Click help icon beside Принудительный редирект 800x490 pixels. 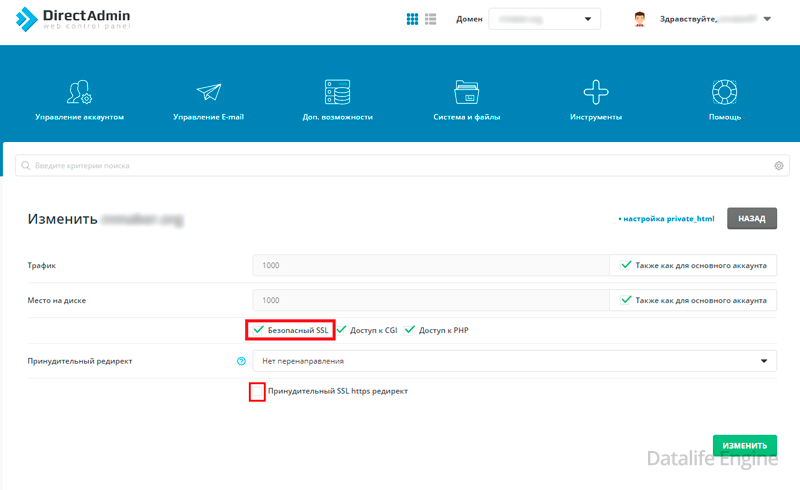[241, 361]
